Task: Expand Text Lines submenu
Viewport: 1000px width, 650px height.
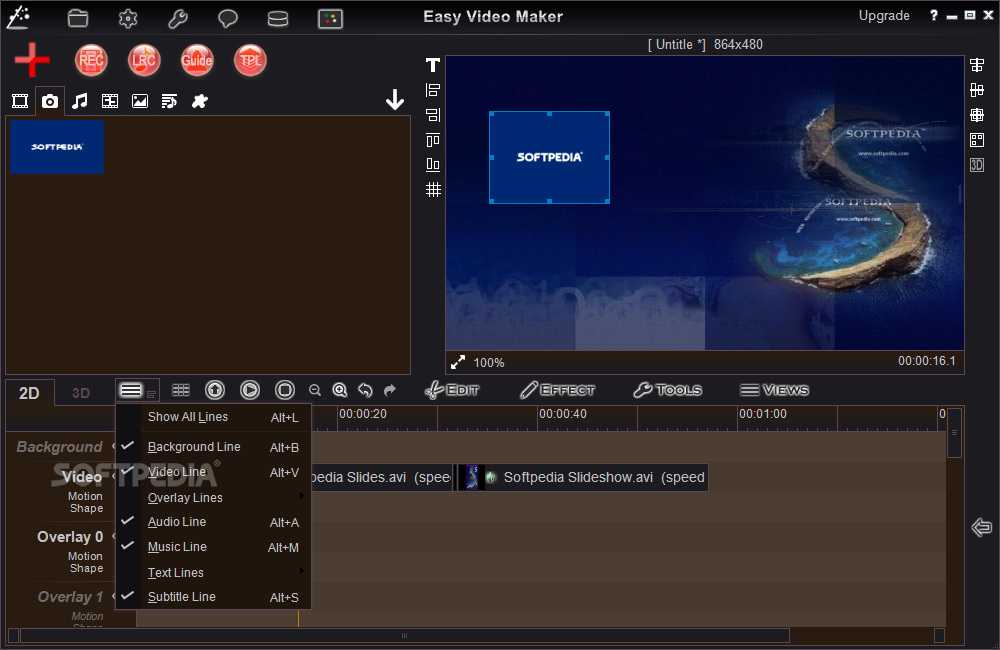Action: (214, 572)
